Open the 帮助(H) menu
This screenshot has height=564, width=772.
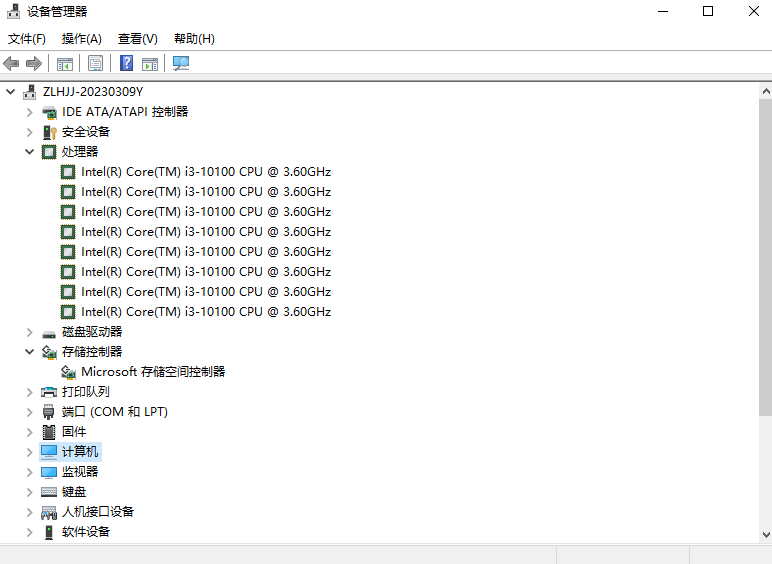(194, 39)
